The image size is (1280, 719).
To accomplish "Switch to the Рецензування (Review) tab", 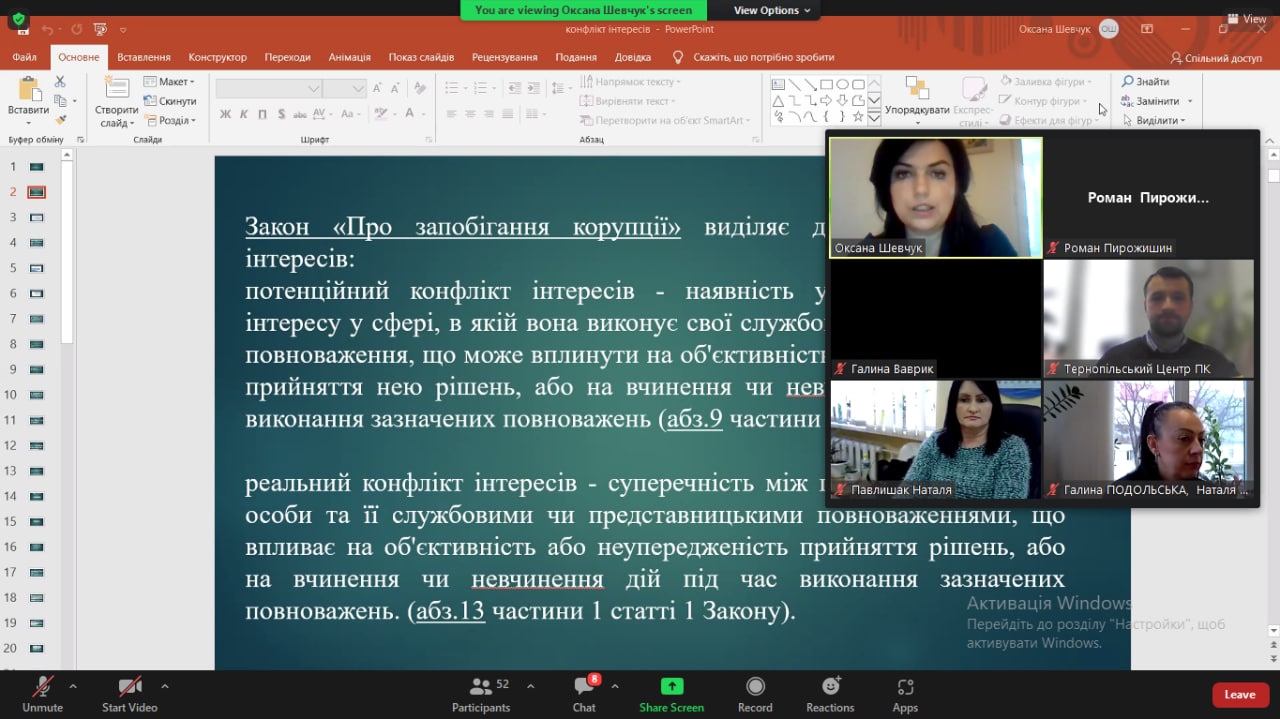I will point(505,57).
